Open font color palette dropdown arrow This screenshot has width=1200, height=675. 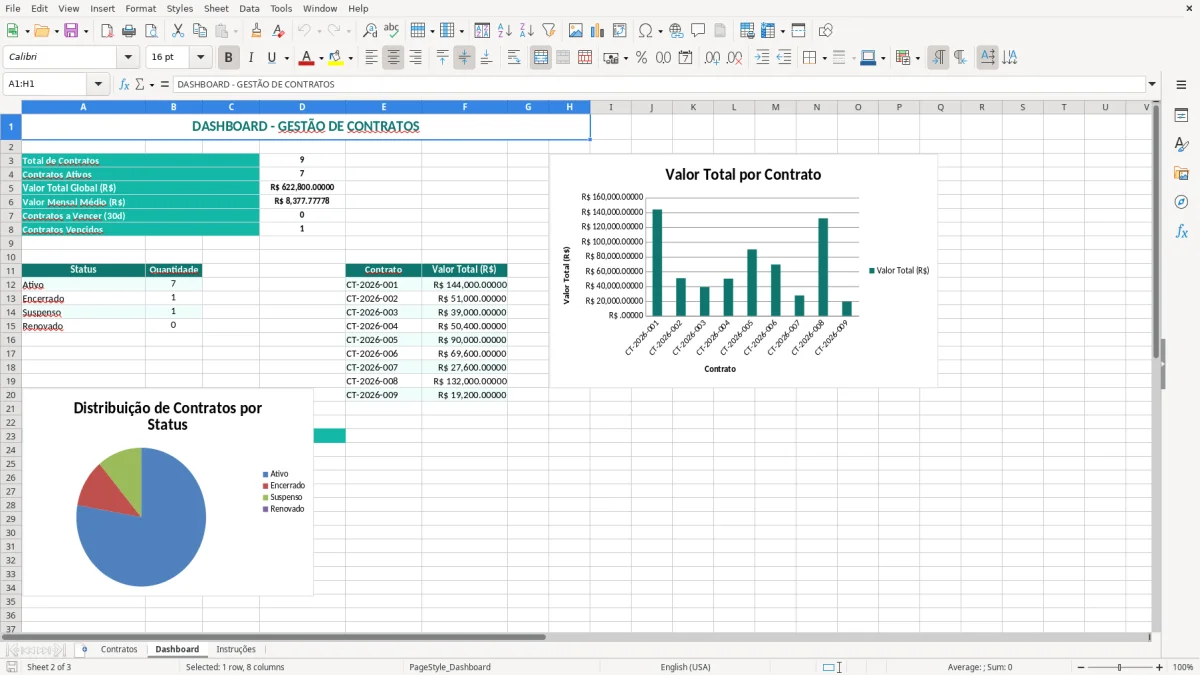coord(320,58)
